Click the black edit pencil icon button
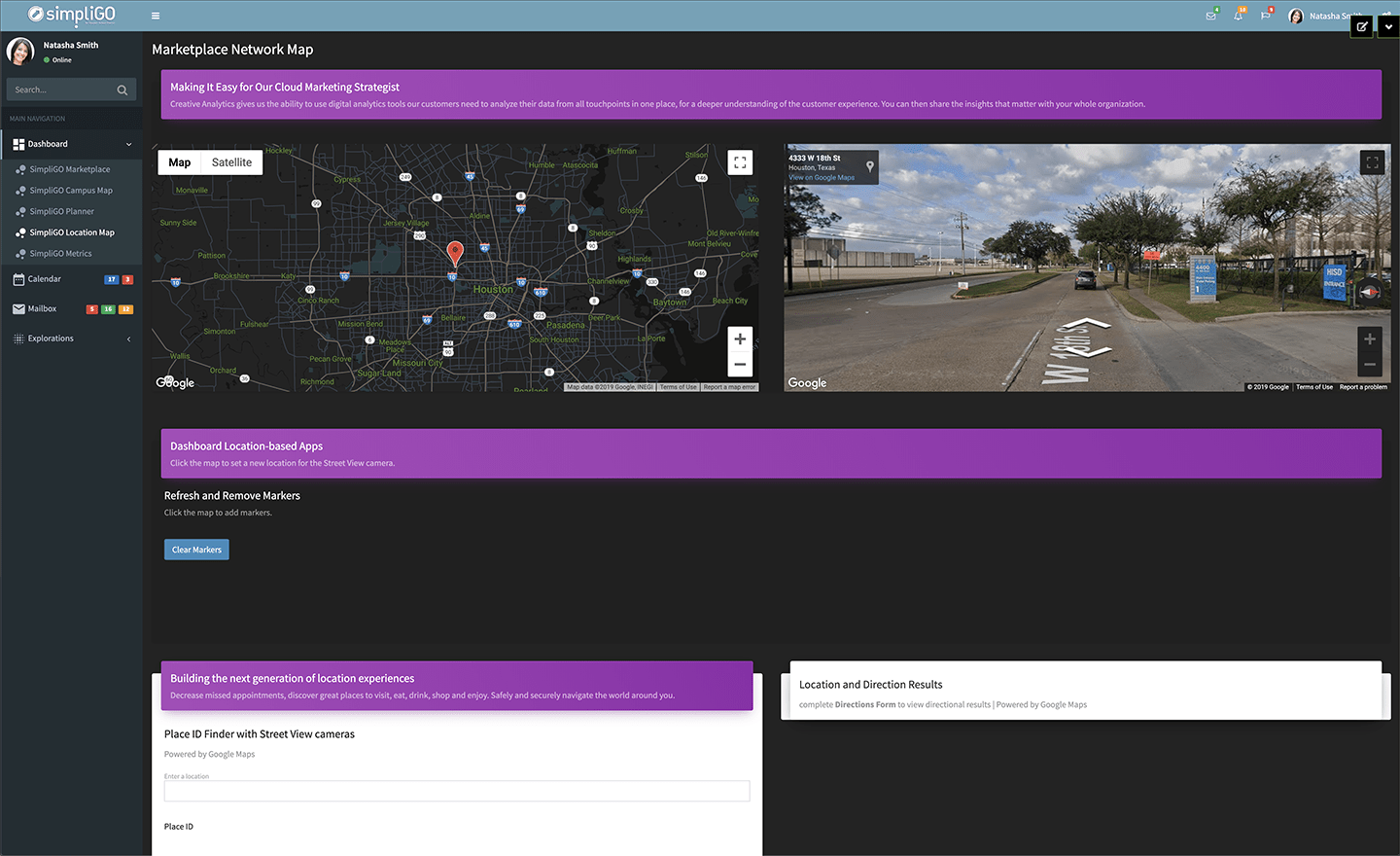 1362,27
